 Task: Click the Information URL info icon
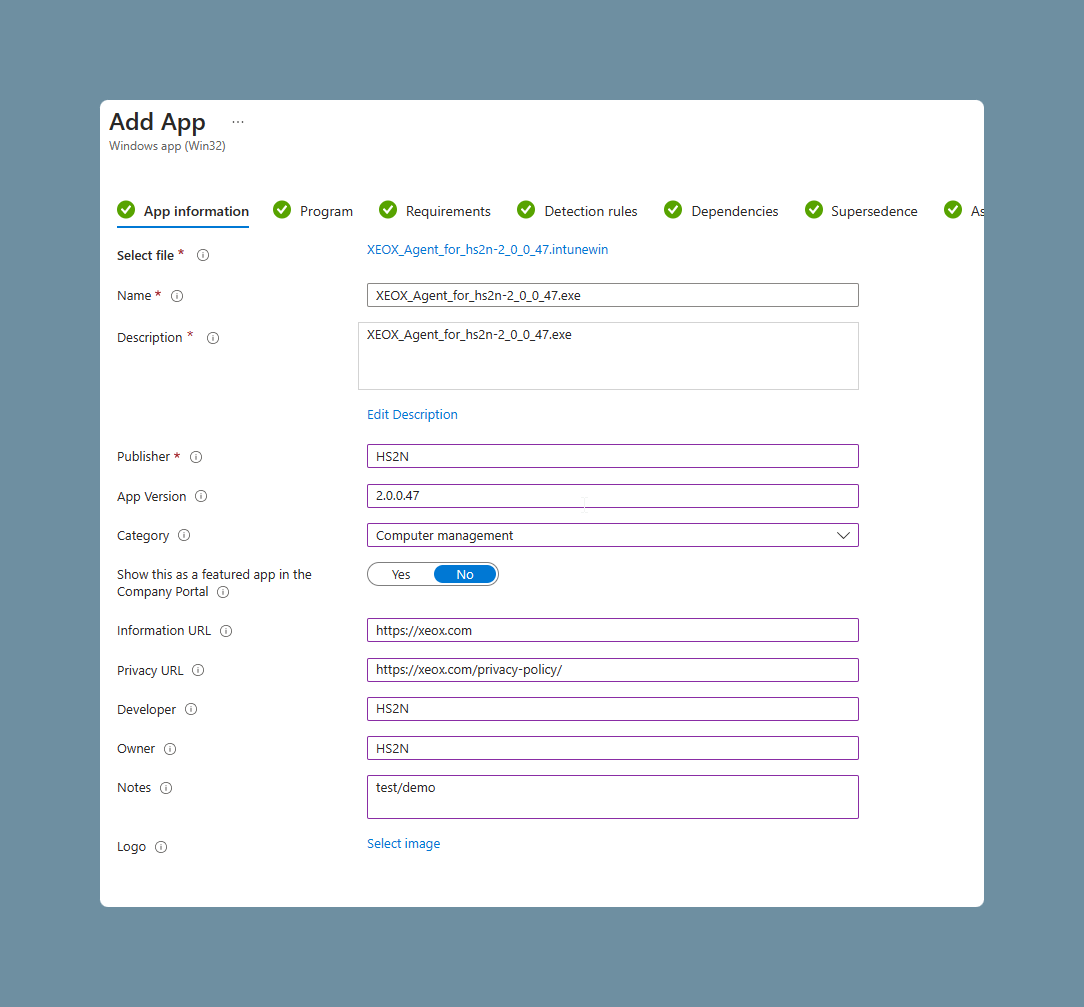point(226,630)
